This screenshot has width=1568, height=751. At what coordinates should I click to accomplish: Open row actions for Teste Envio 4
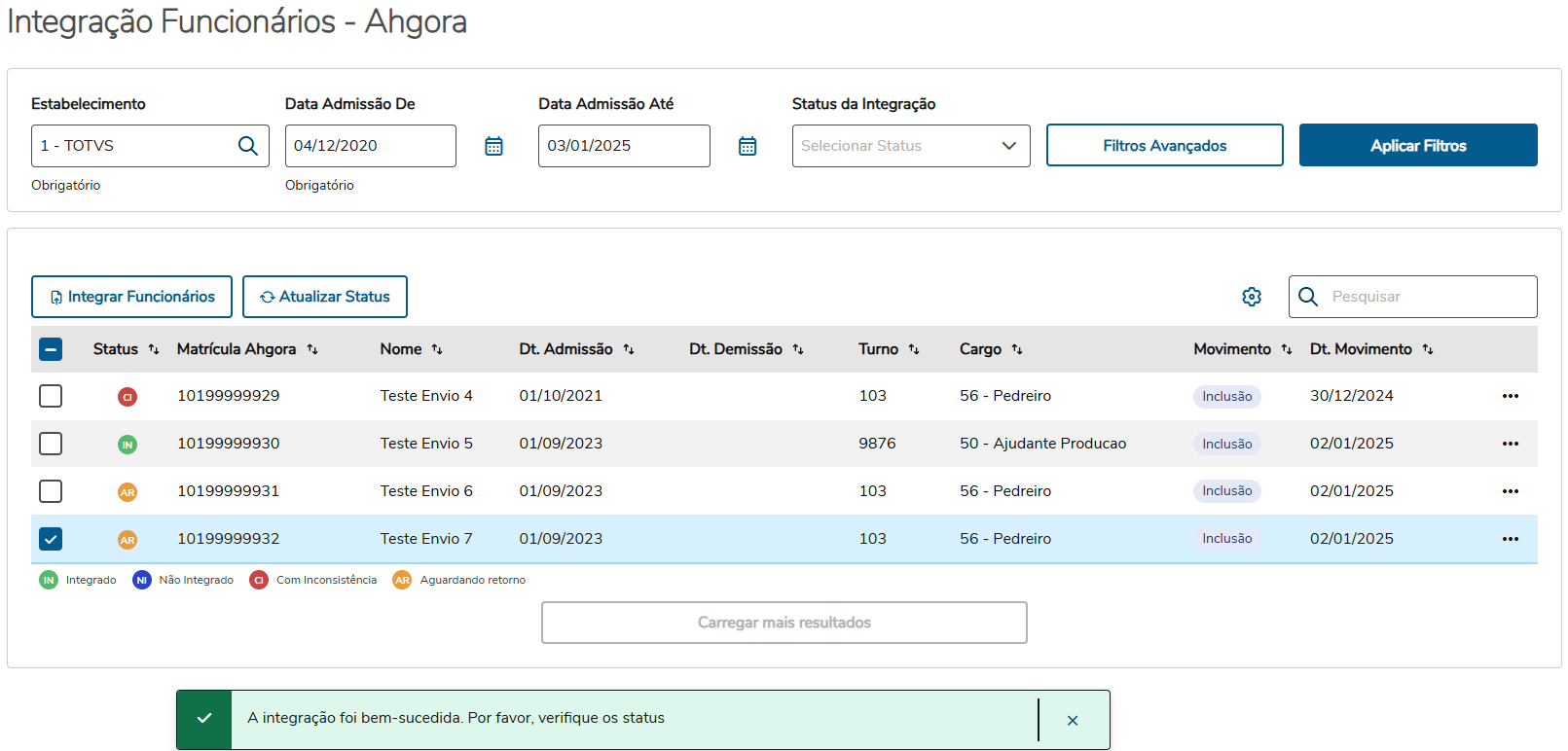click(1510, 396)
